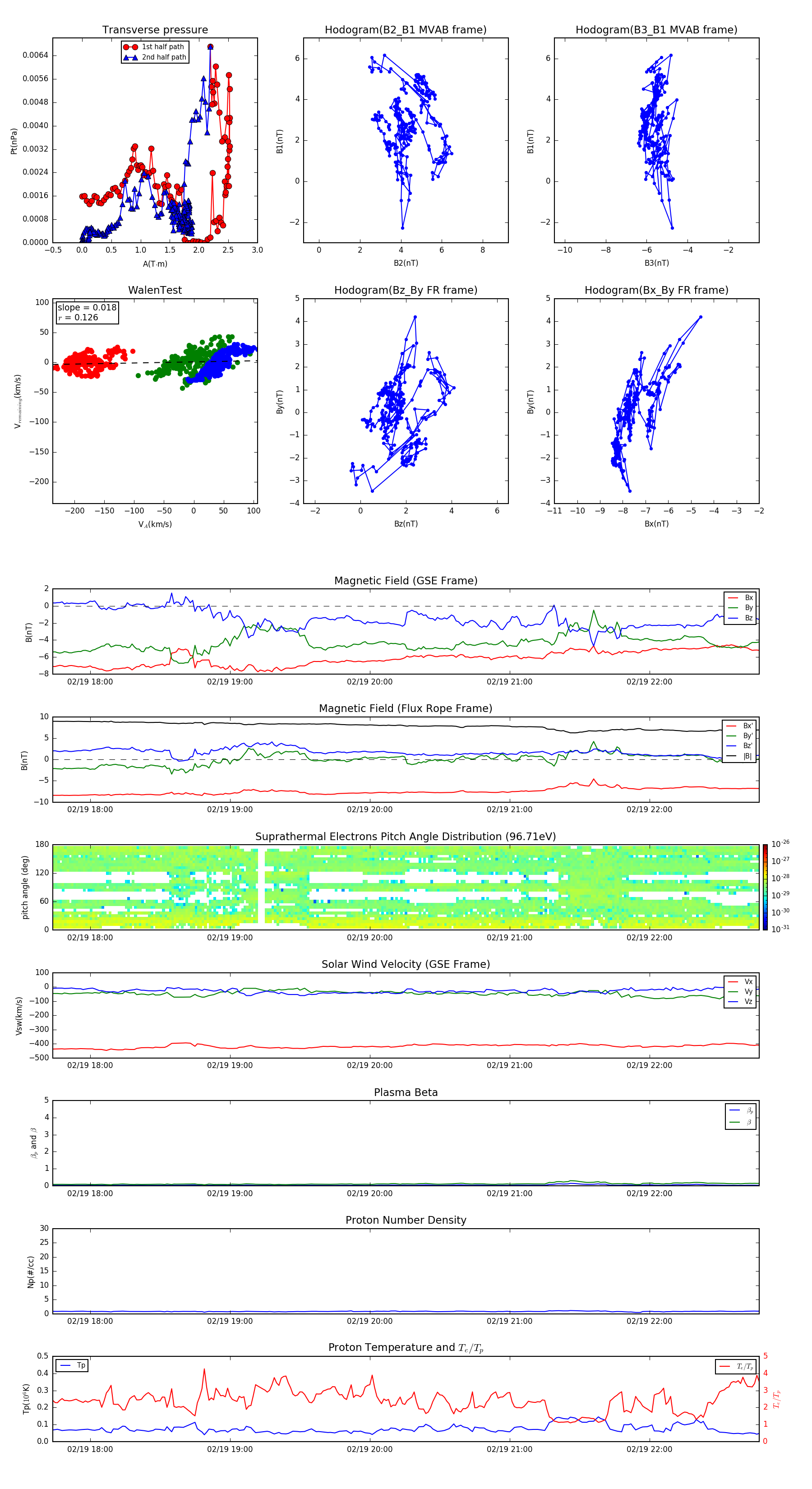Click the 'V_A(km/s)' x-axis label

[x=155, y=524]
